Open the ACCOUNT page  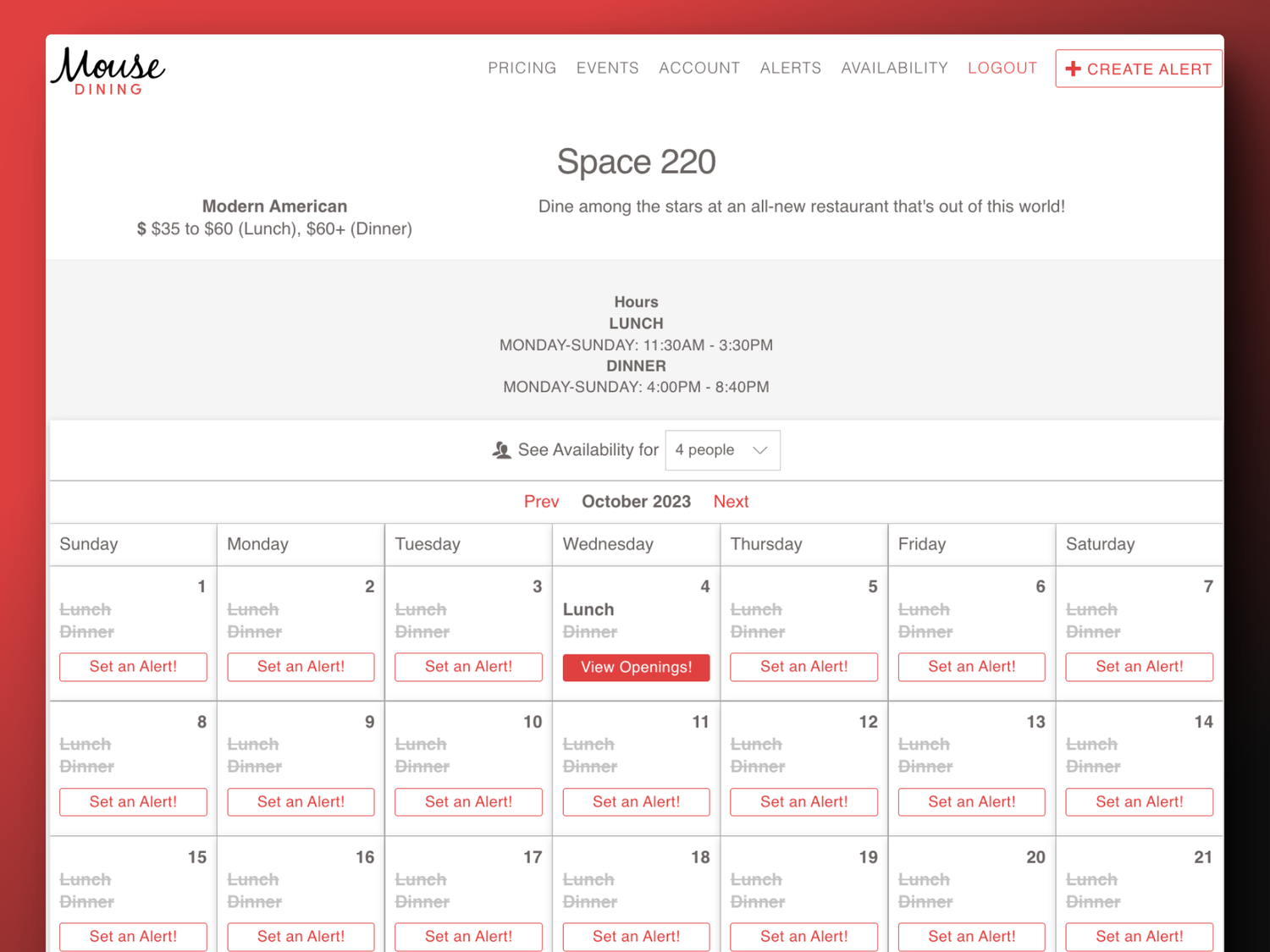point(699,68)
